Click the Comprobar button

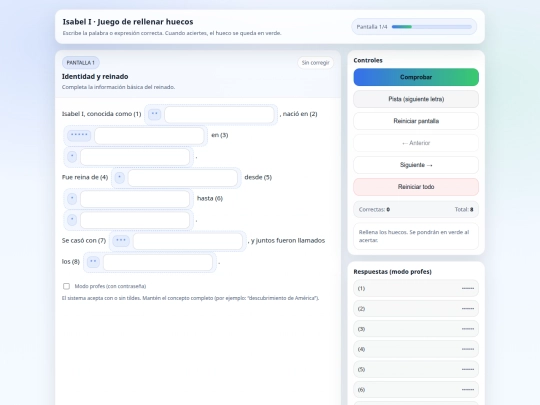click(x=416, y=77)
